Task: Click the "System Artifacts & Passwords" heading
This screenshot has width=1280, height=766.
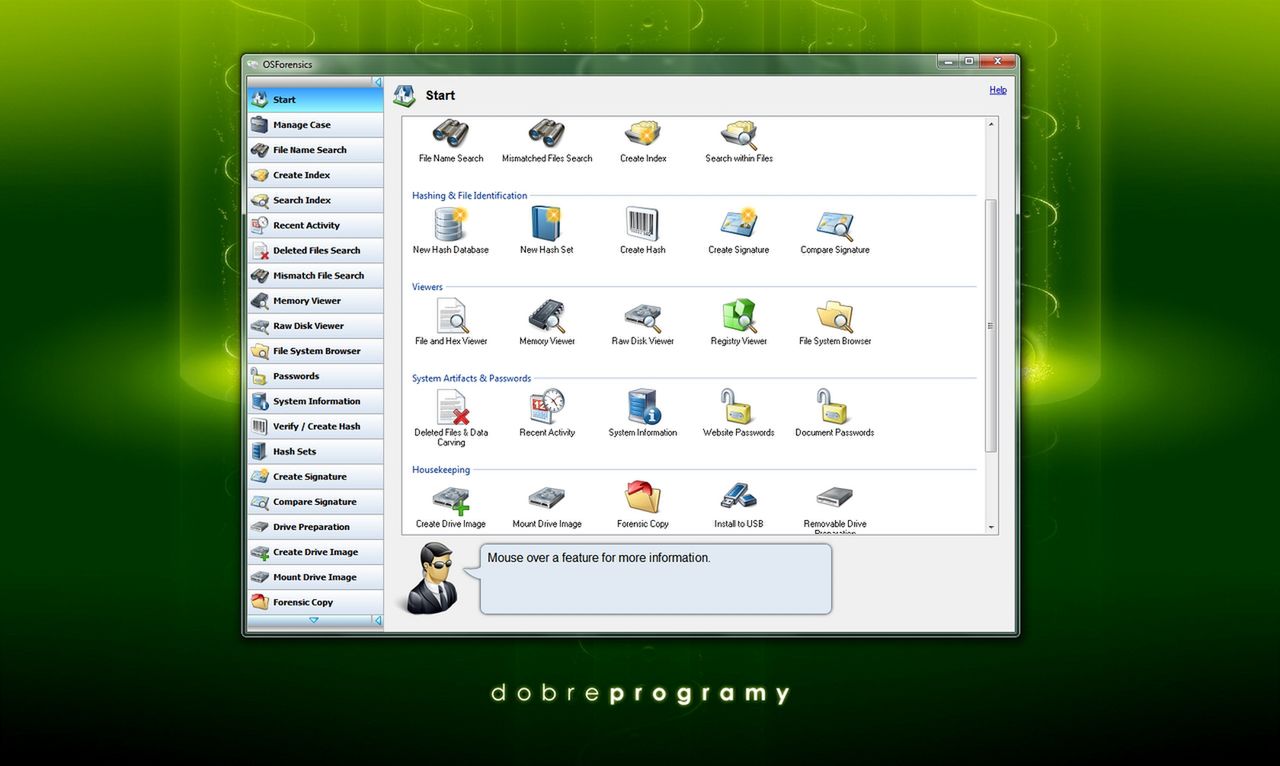Action: [472, 379]
